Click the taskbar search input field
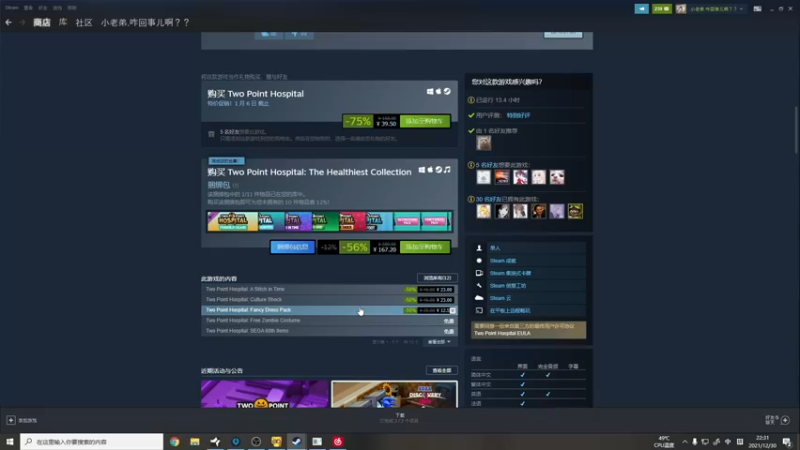The width and height of the screenshot is (800, 450). 92,441
